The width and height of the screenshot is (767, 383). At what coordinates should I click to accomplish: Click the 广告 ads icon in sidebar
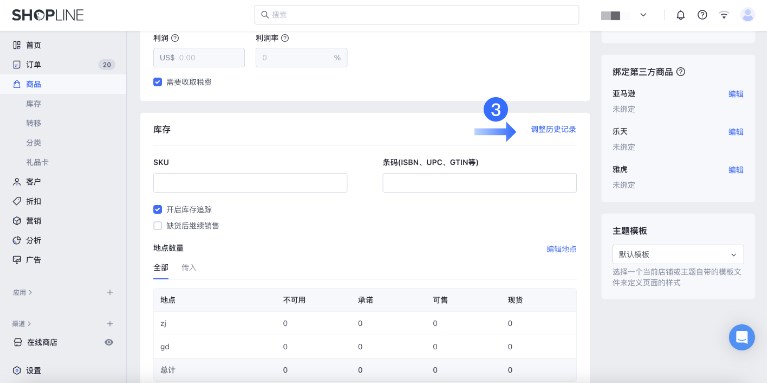tap(17, 260)
